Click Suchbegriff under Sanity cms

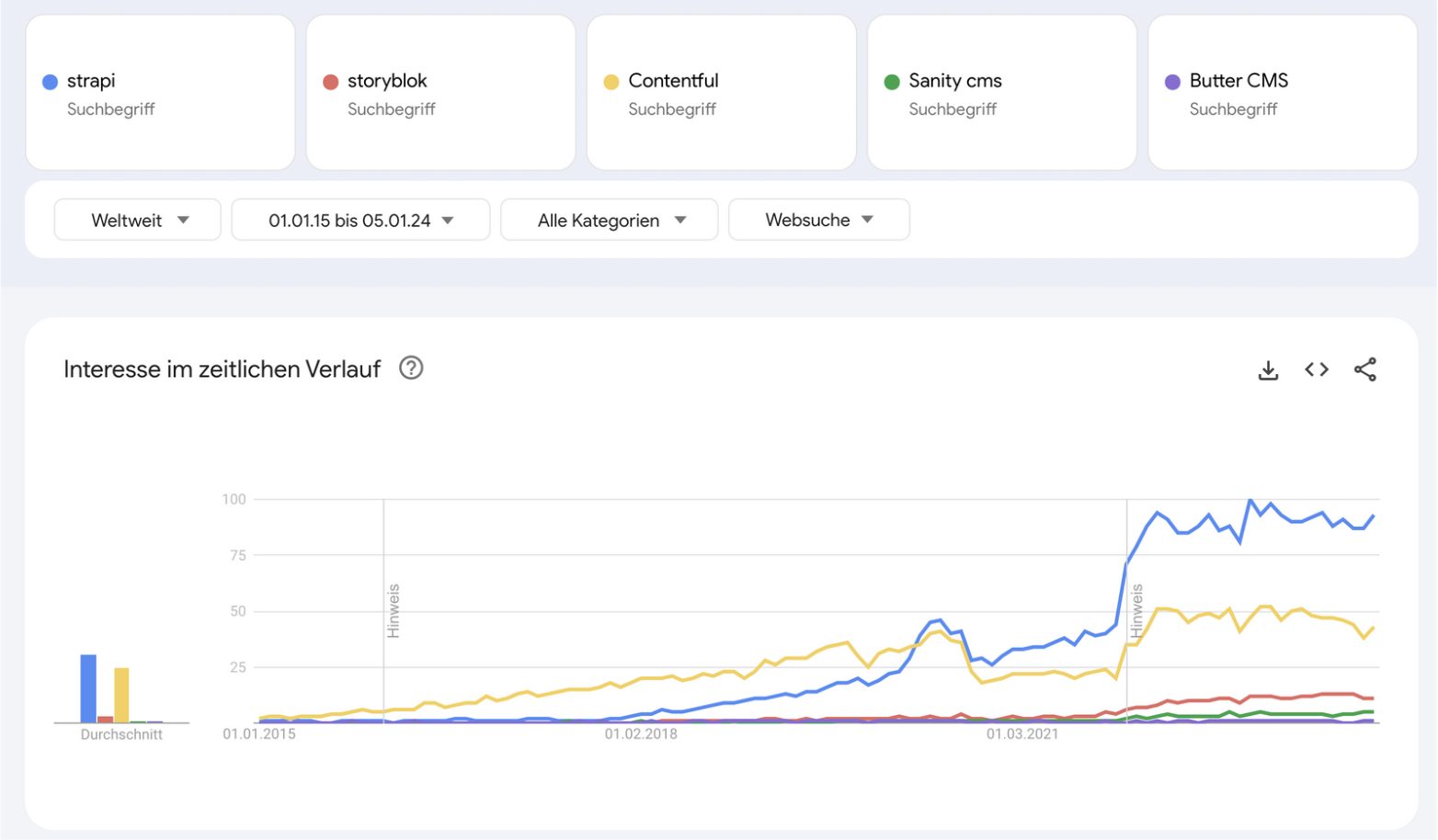(x=953, y=109)
